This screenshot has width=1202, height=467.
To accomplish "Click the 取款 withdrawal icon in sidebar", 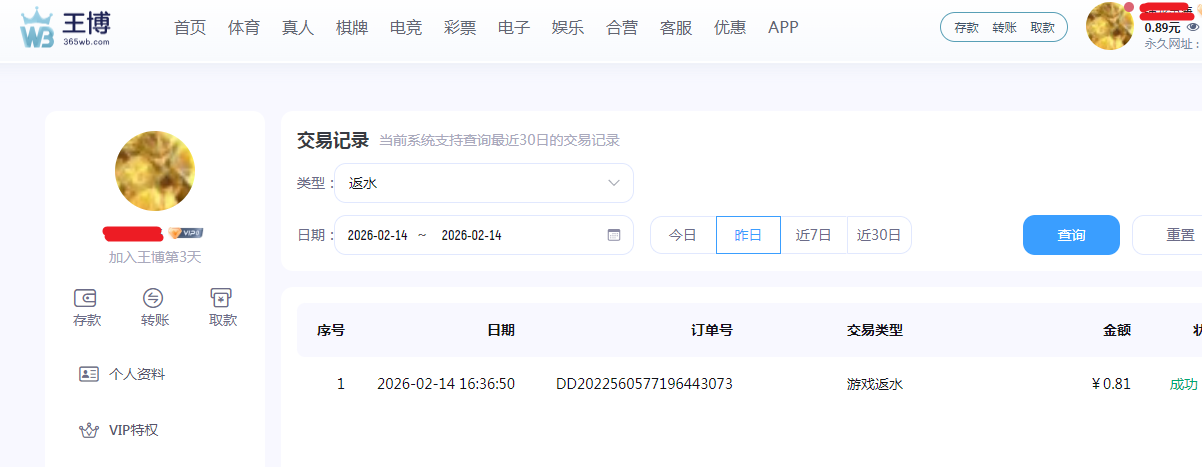I will [222, 298].
